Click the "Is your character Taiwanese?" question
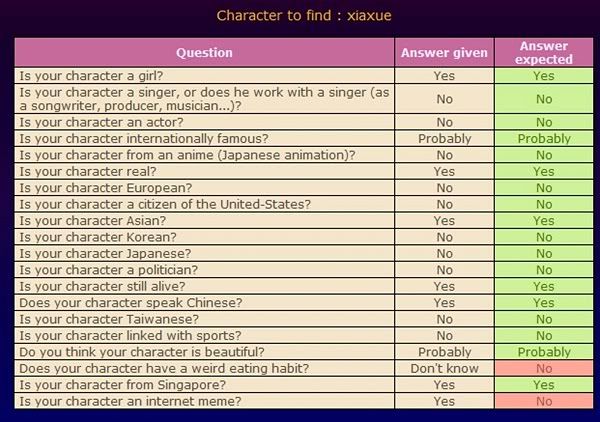 coord(94,319)
